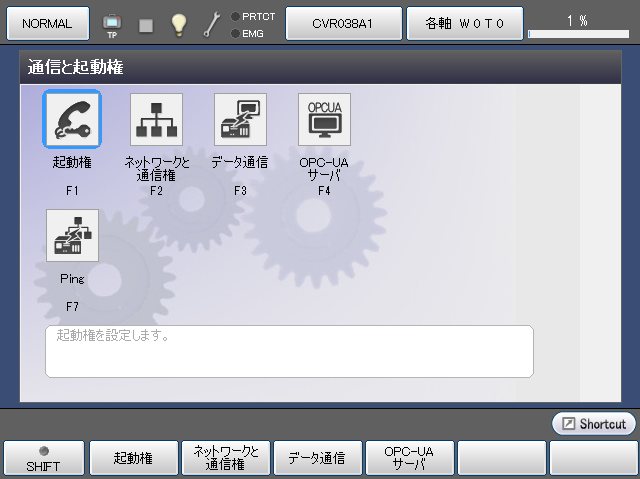Open the NORMAL mode selector
This screenshot has height=479, width=640.
point(46,23)
